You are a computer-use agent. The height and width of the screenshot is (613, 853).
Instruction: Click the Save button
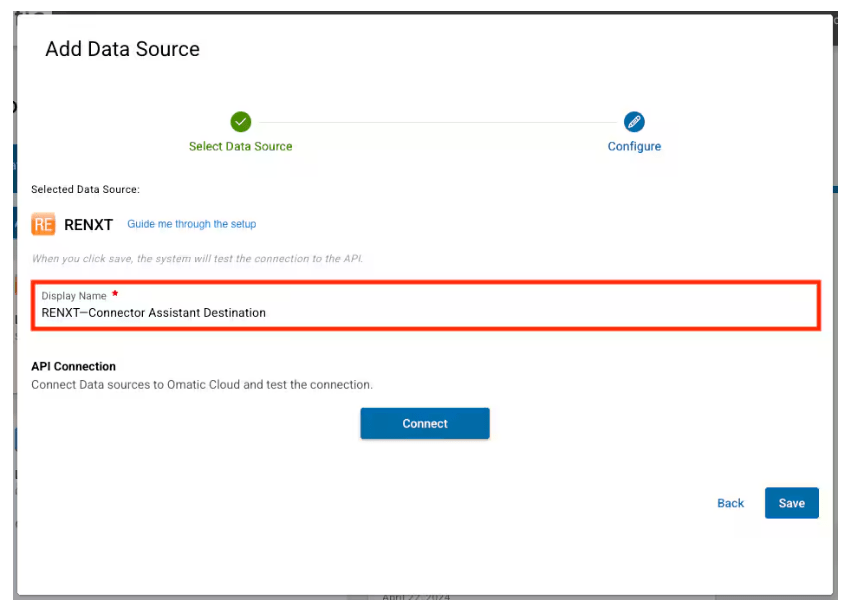click(x=792, y=503)
